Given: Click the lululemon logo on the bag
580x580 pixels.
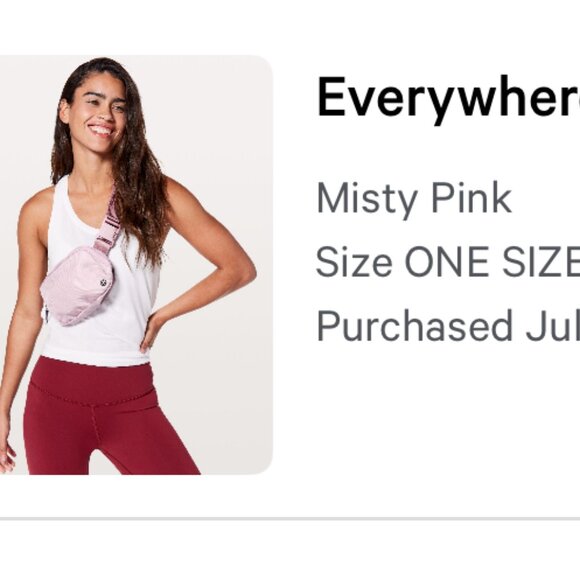Looking at the screenshot, I should [103, 283].
